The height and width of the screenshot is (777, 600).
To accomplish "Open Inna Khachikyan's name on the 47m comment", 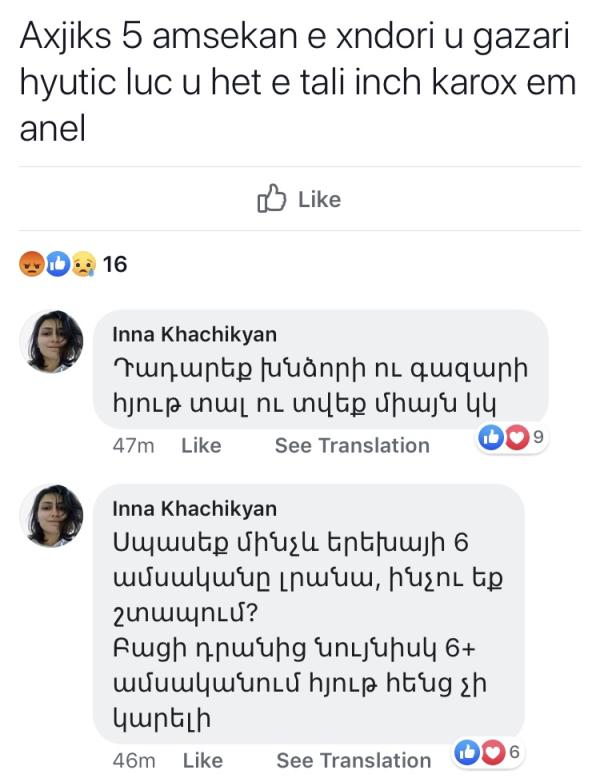I will (x=194, y=334).
